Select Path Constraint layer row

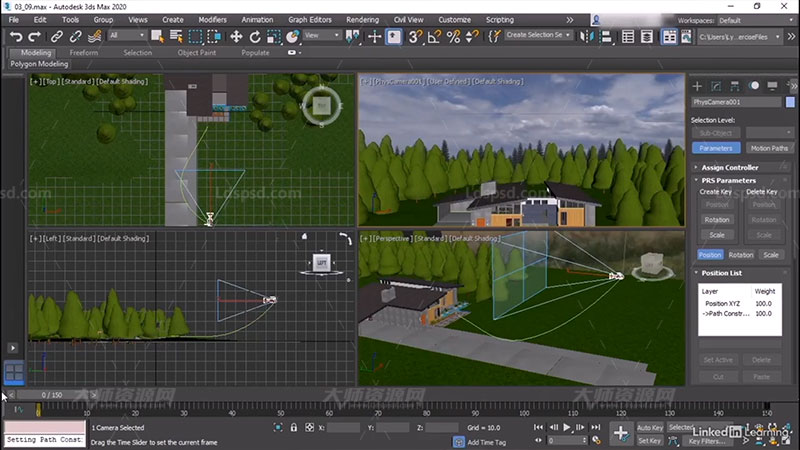739,314
